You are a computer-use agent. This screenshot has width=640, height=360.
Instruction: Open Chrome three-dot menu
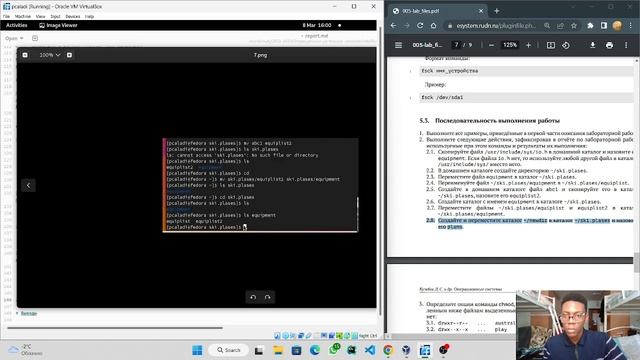click(631, 25)
